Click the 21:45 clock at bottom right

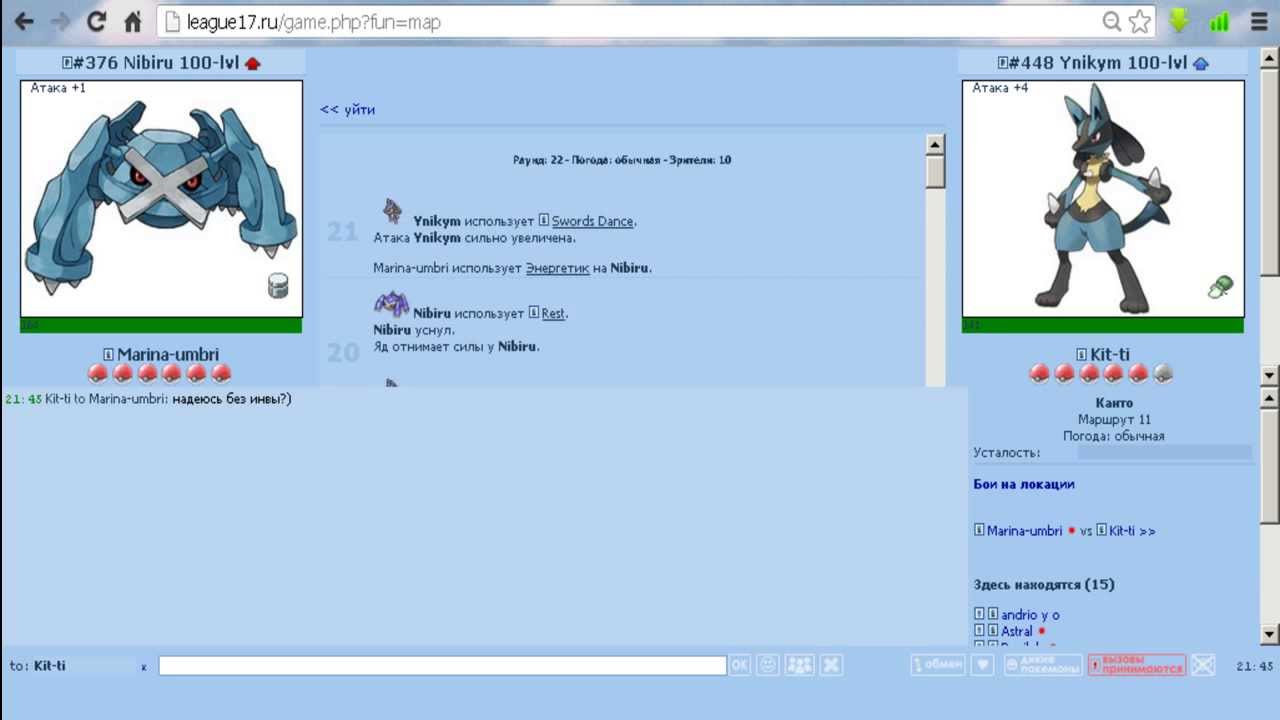1255,667
